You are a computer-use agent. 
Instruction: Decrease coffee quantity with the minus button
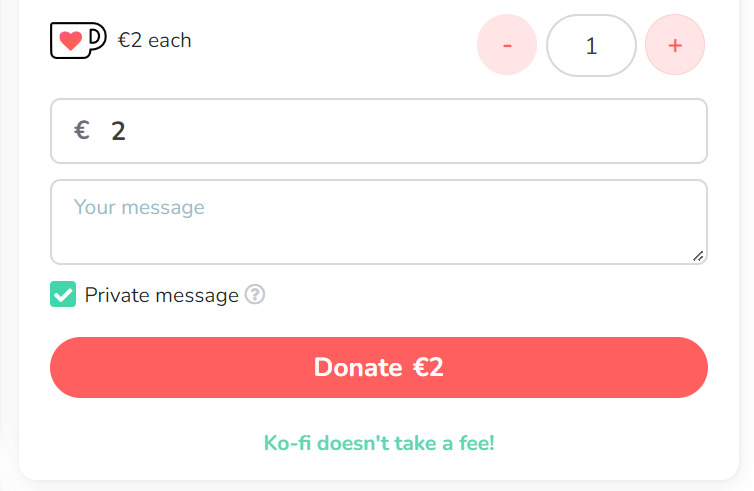507,45
